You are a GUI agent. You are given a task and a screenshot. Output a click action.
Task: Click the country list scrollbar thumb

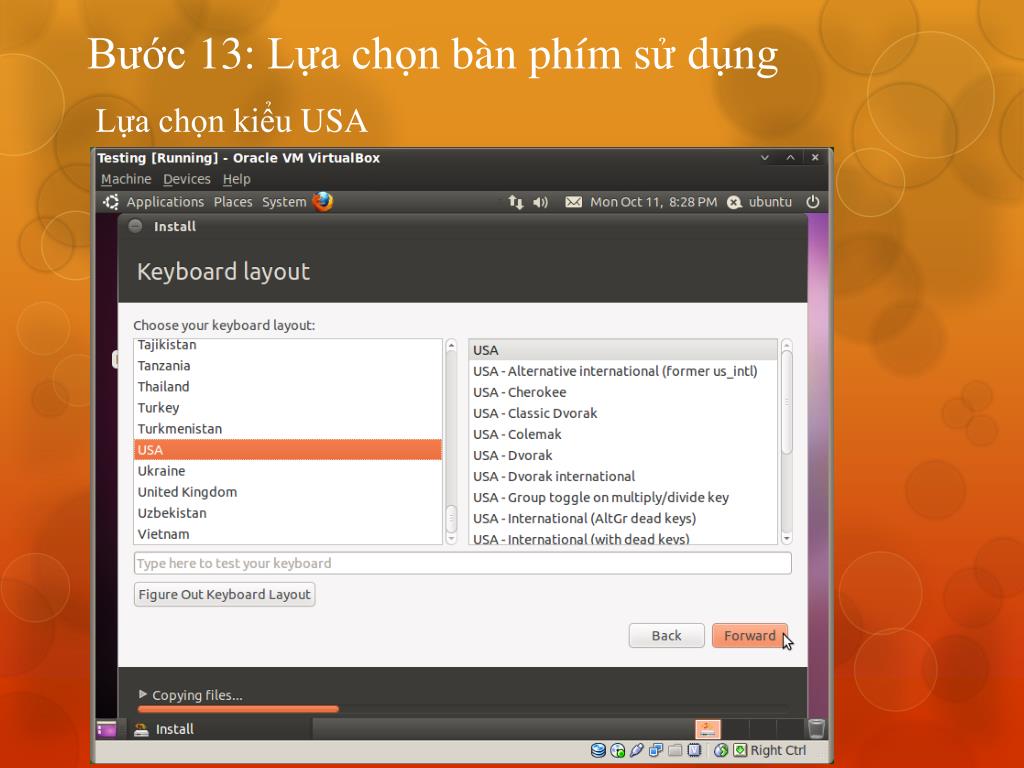point(451,518)
